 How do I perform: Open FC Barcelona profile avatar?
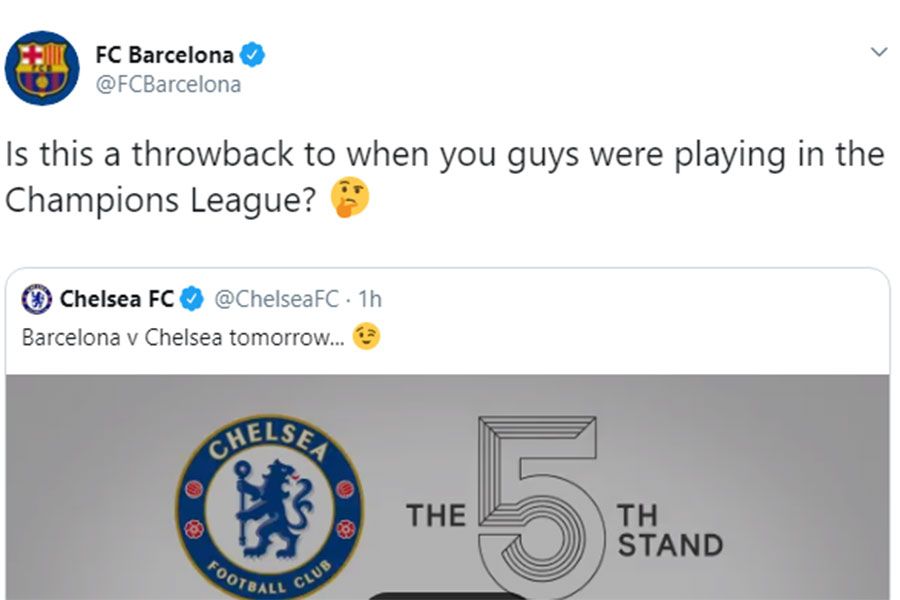(42, 68)
